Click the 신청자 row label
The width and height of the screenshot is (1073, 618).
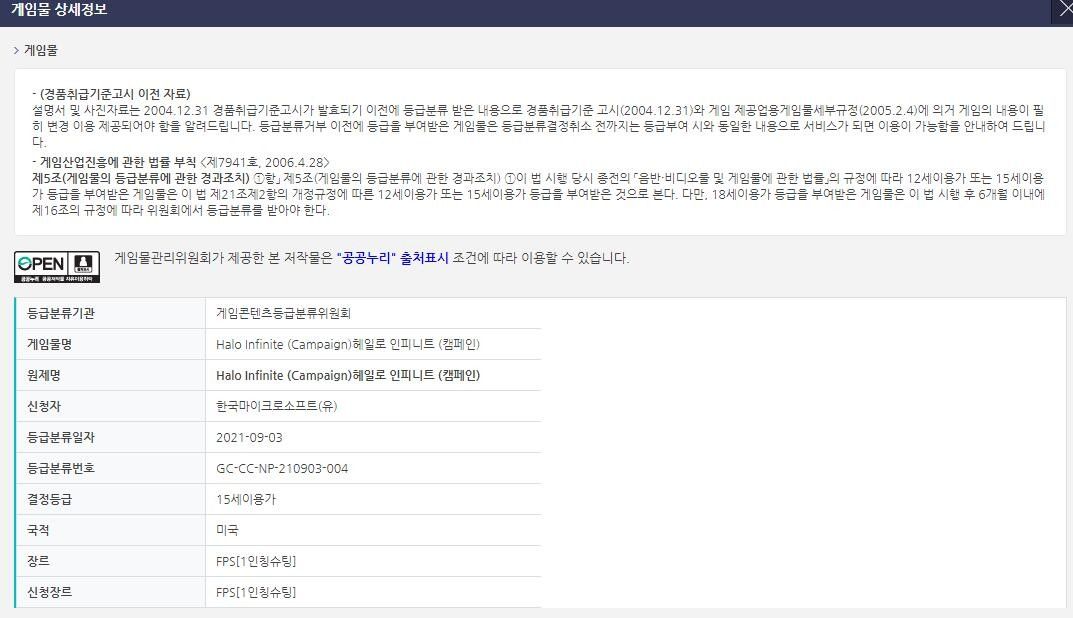(44, 406)
